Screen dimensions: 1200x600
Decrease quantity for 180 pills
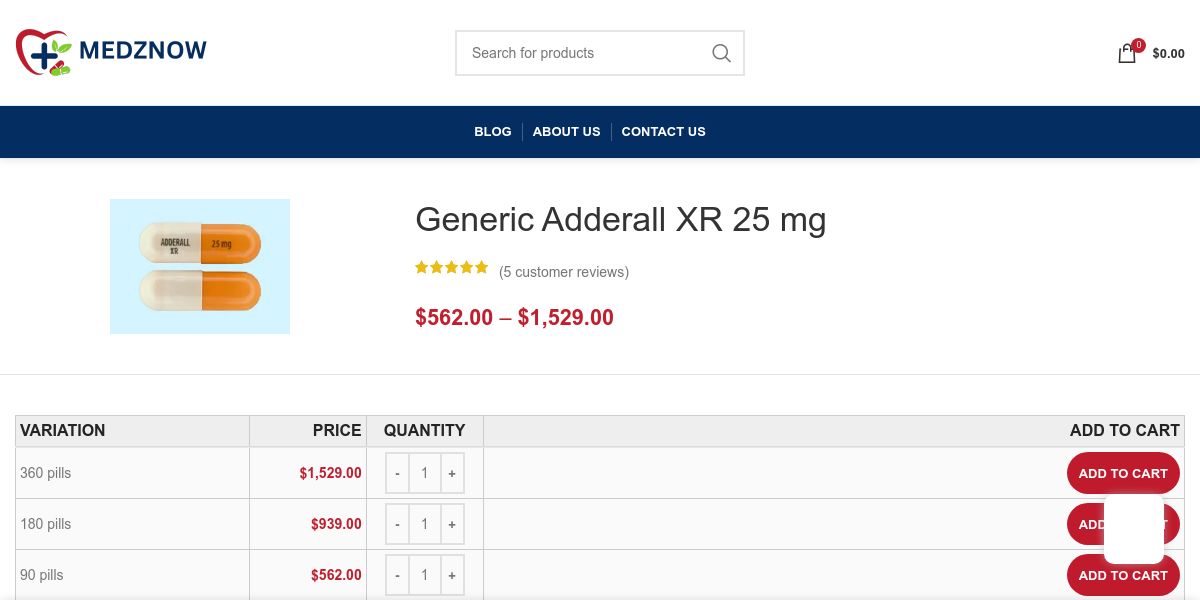[397, 524]
